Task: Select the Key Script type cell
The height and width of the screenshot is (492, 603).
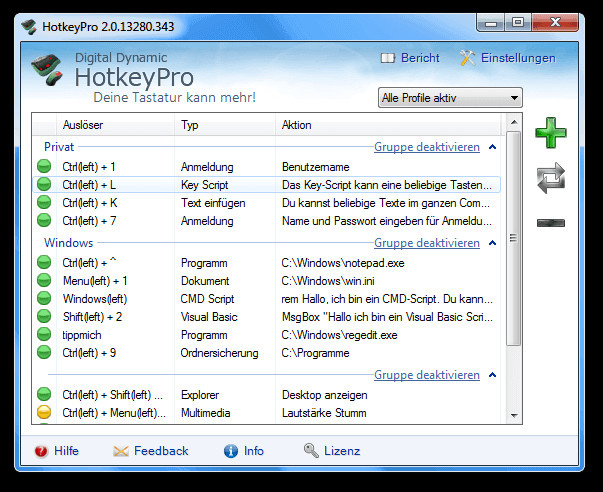Action: click(205, 185)
